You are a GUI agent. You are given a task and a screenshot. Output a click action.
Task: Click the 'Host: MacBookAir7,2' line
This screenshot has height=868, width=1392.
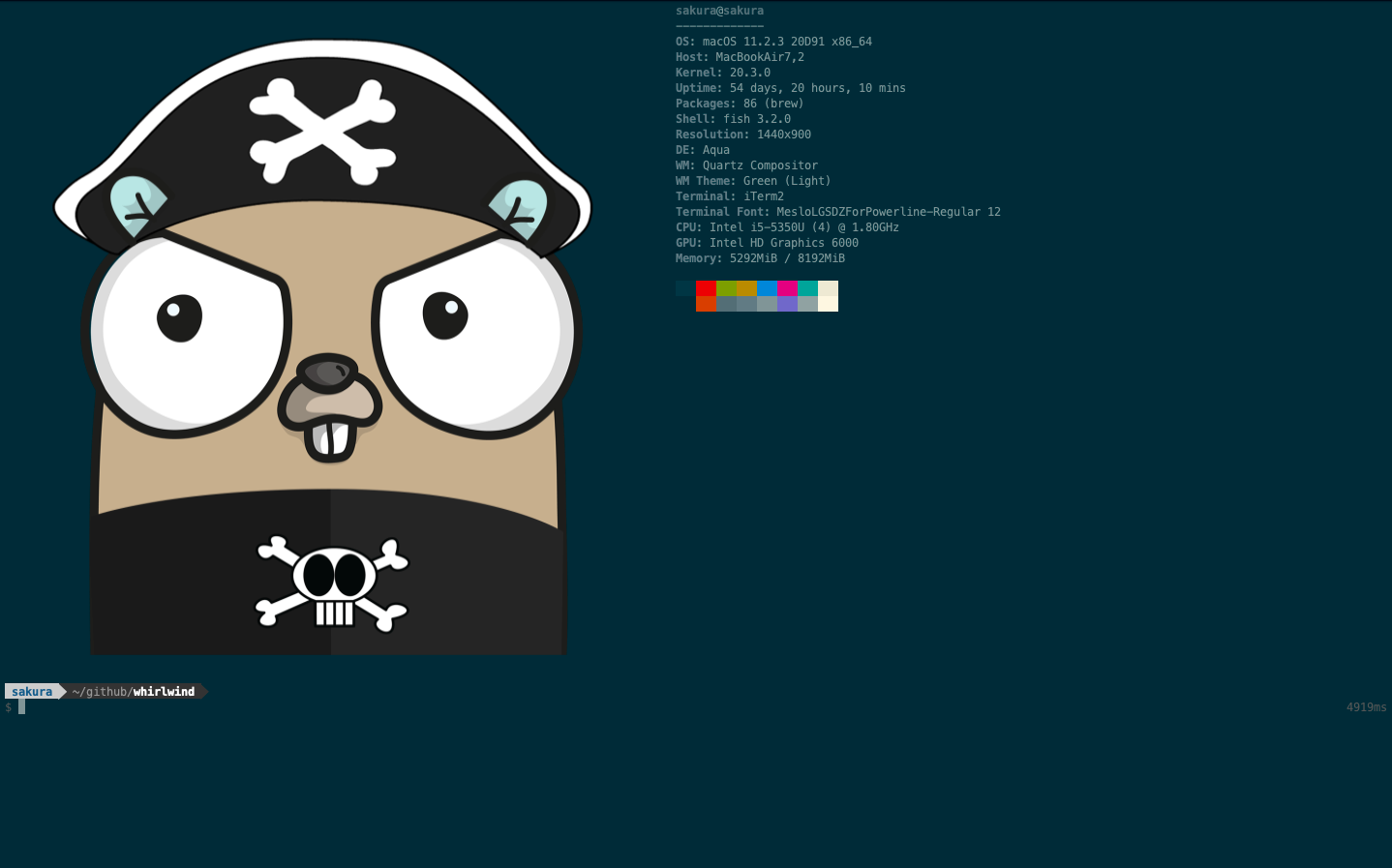740,57
